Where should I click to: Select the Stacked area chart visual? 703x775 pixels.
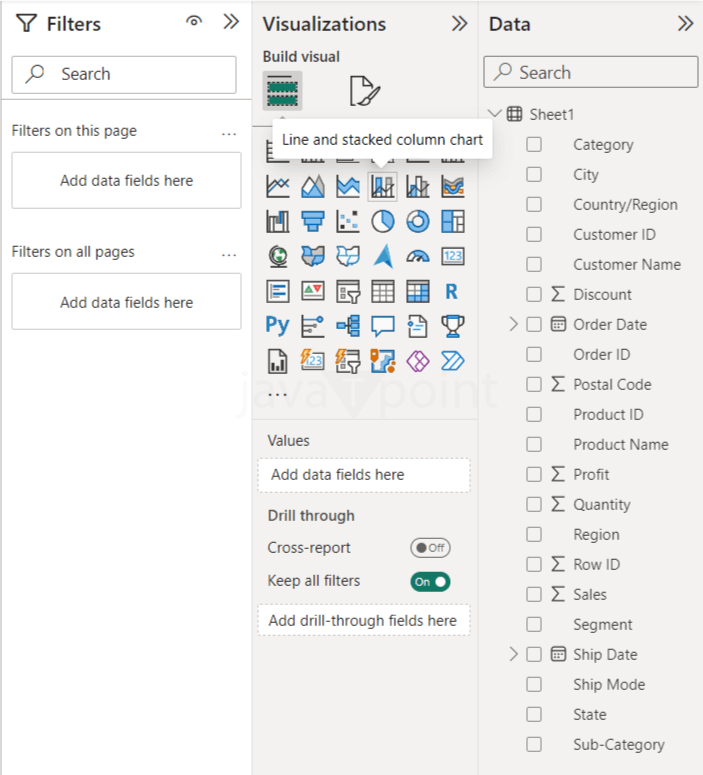[x=348, y=186]
